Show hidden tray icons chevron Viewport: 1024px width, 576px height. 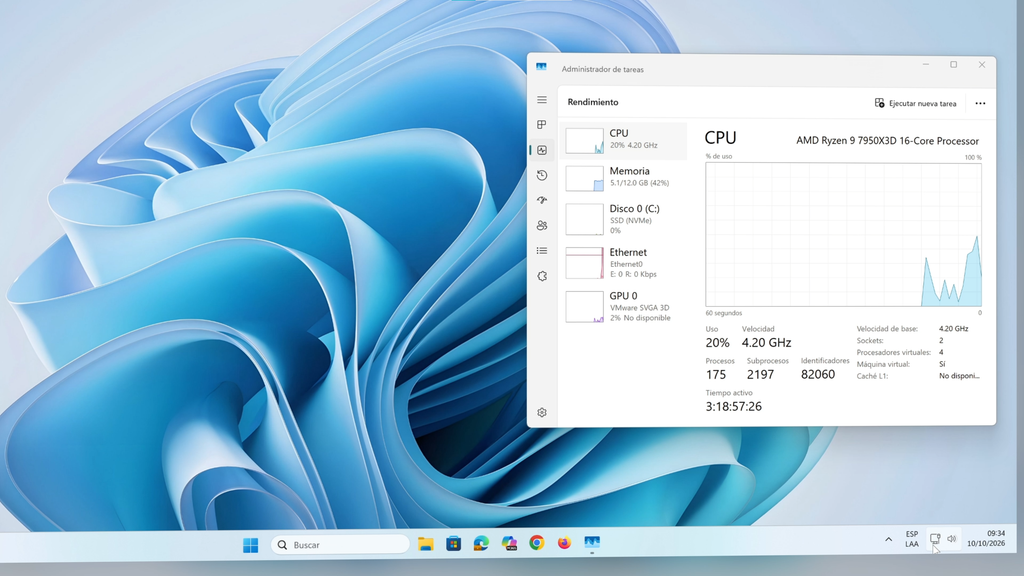[888, 539]
